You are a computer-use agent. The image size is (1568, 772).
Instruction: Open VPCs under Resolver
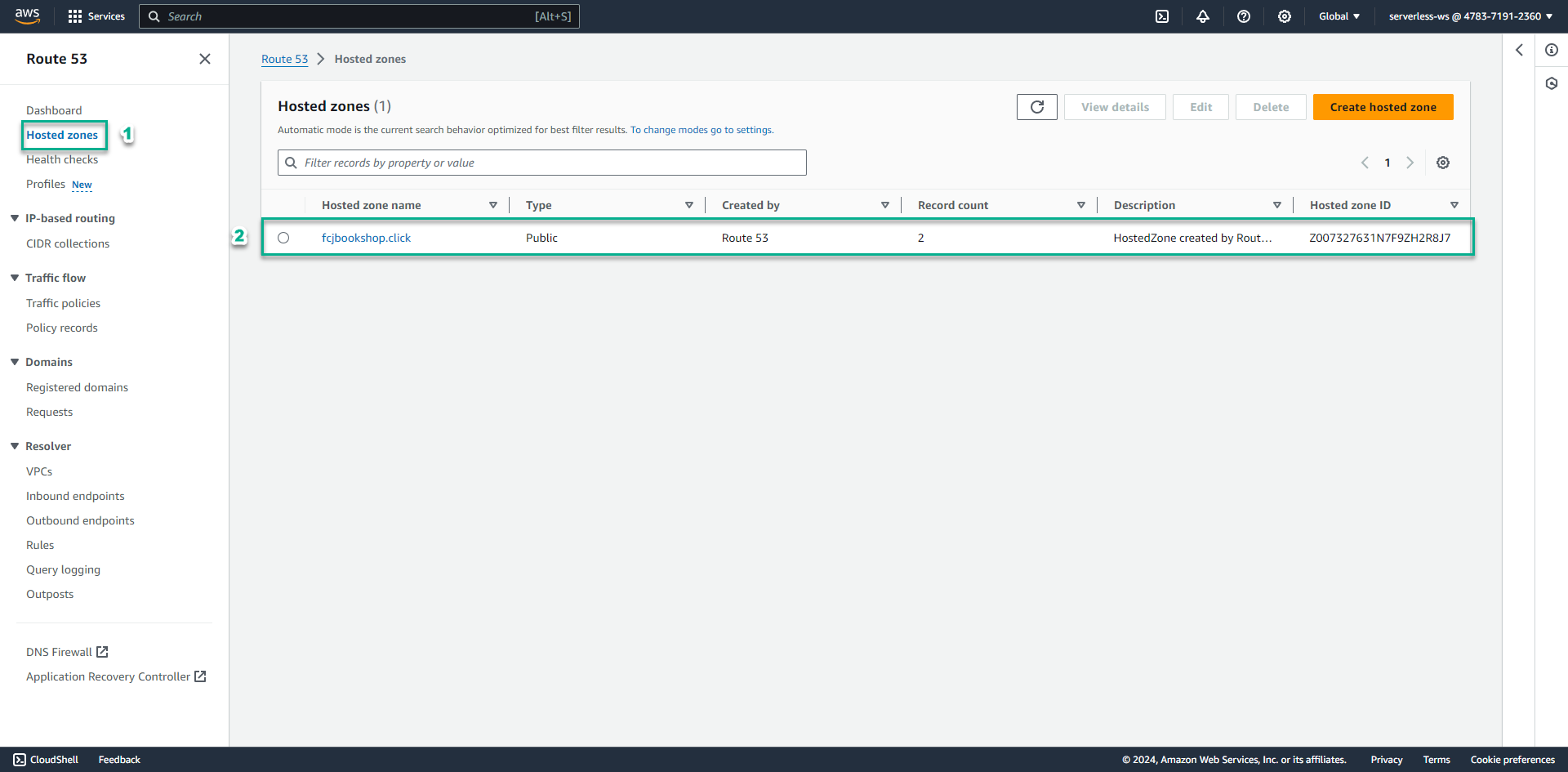(39, 471)
